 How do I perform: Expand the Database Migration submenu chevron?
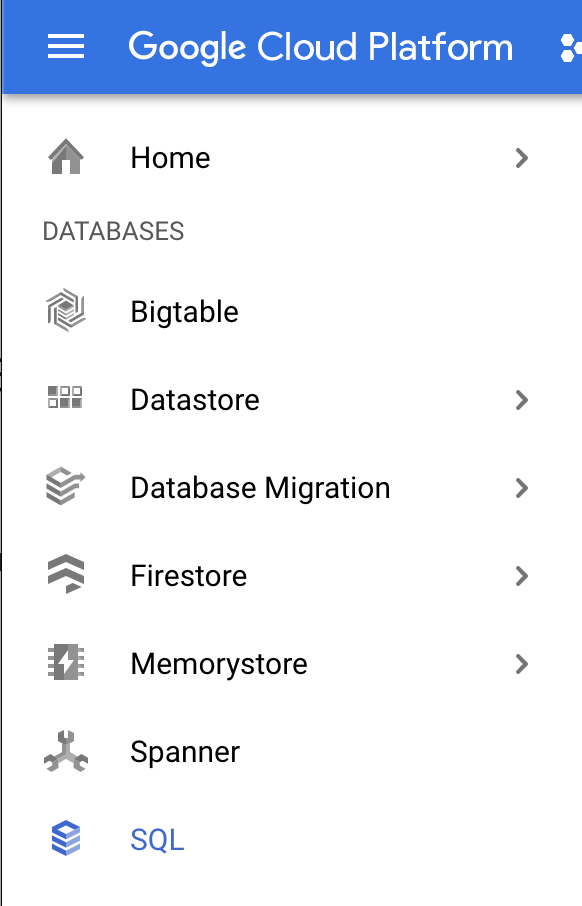[x=521, y=488]
